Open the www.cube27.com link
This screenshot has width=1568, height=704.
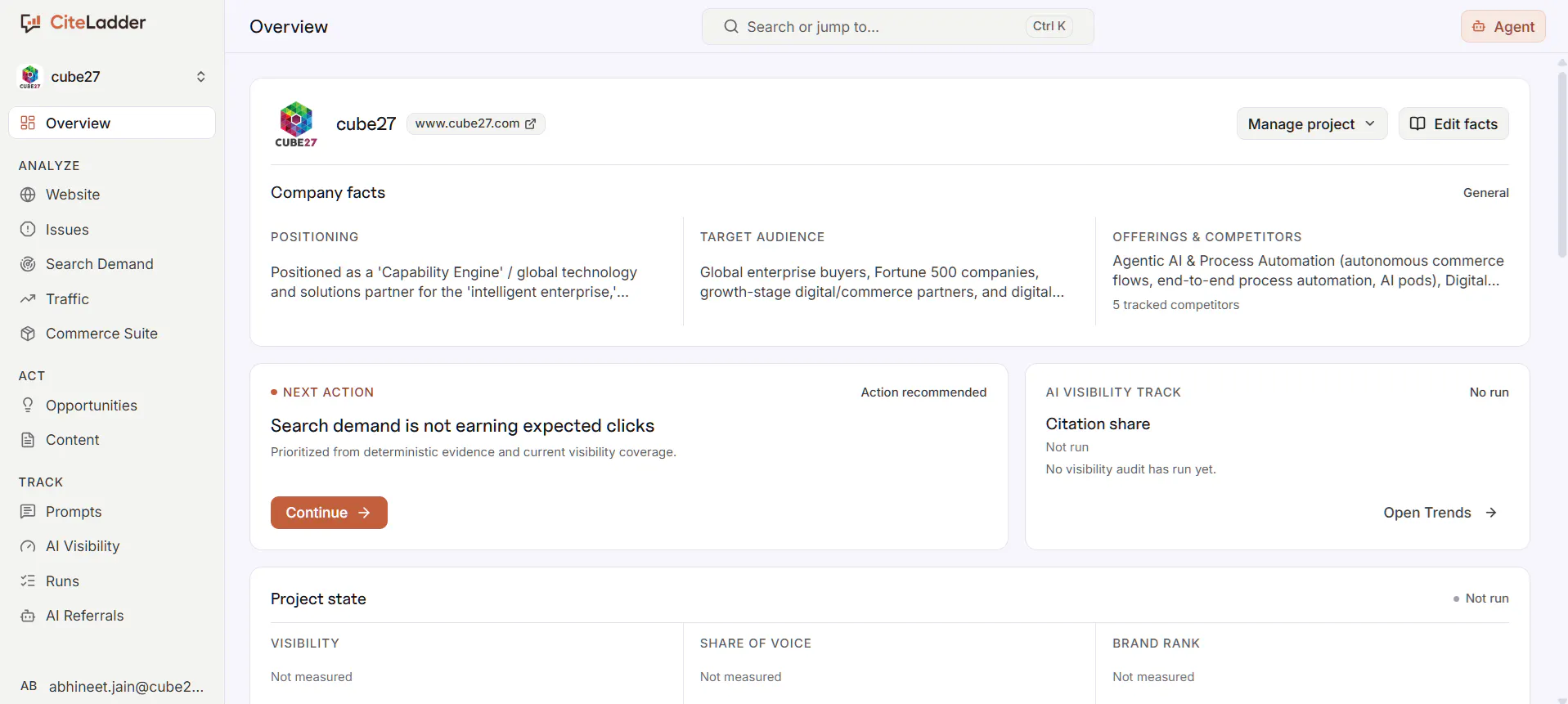[x=476, y=123]
